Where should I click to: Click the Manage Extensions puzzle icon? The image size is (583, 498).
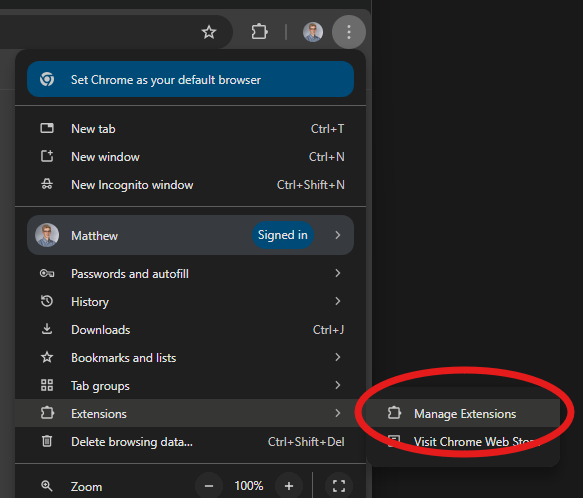[394, 413]
